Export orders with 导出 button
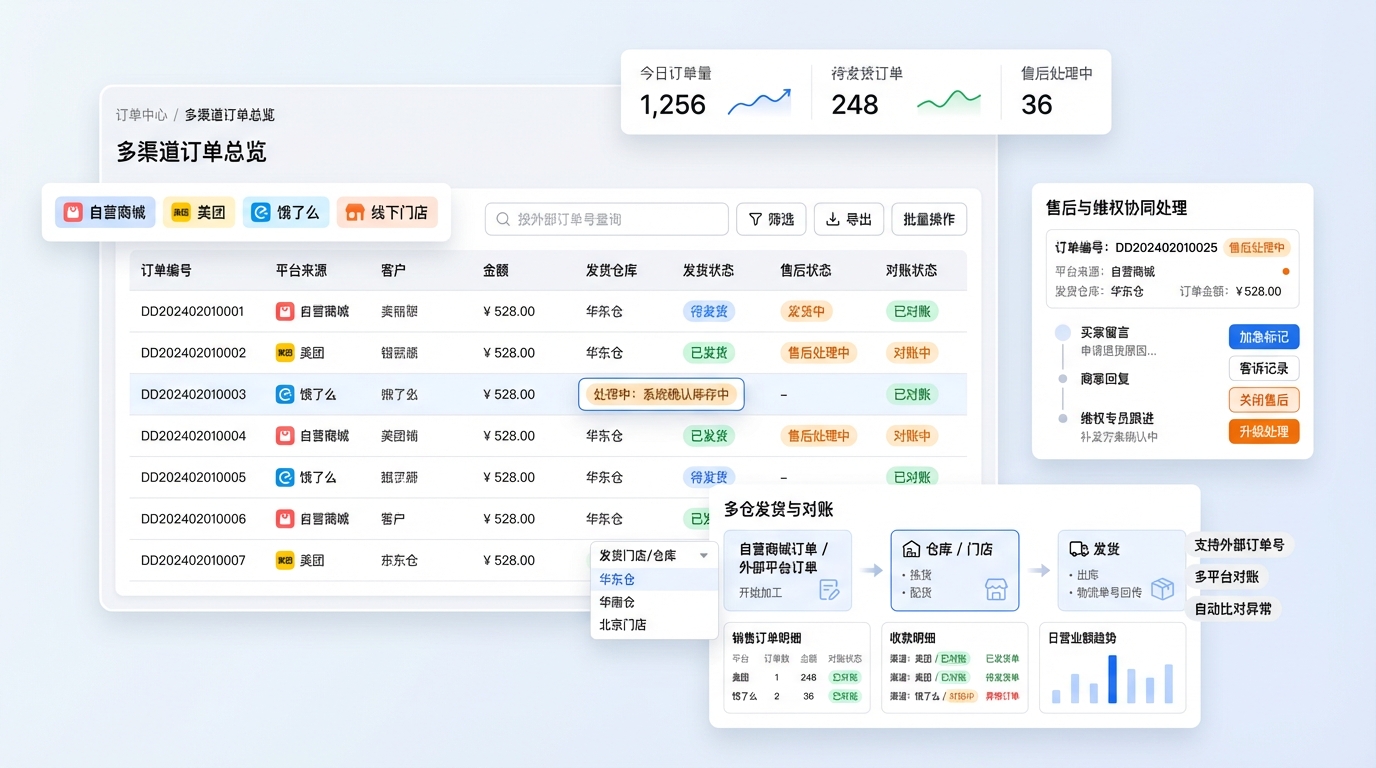Viewport: 1376px width, 768px height. point(848,219)
